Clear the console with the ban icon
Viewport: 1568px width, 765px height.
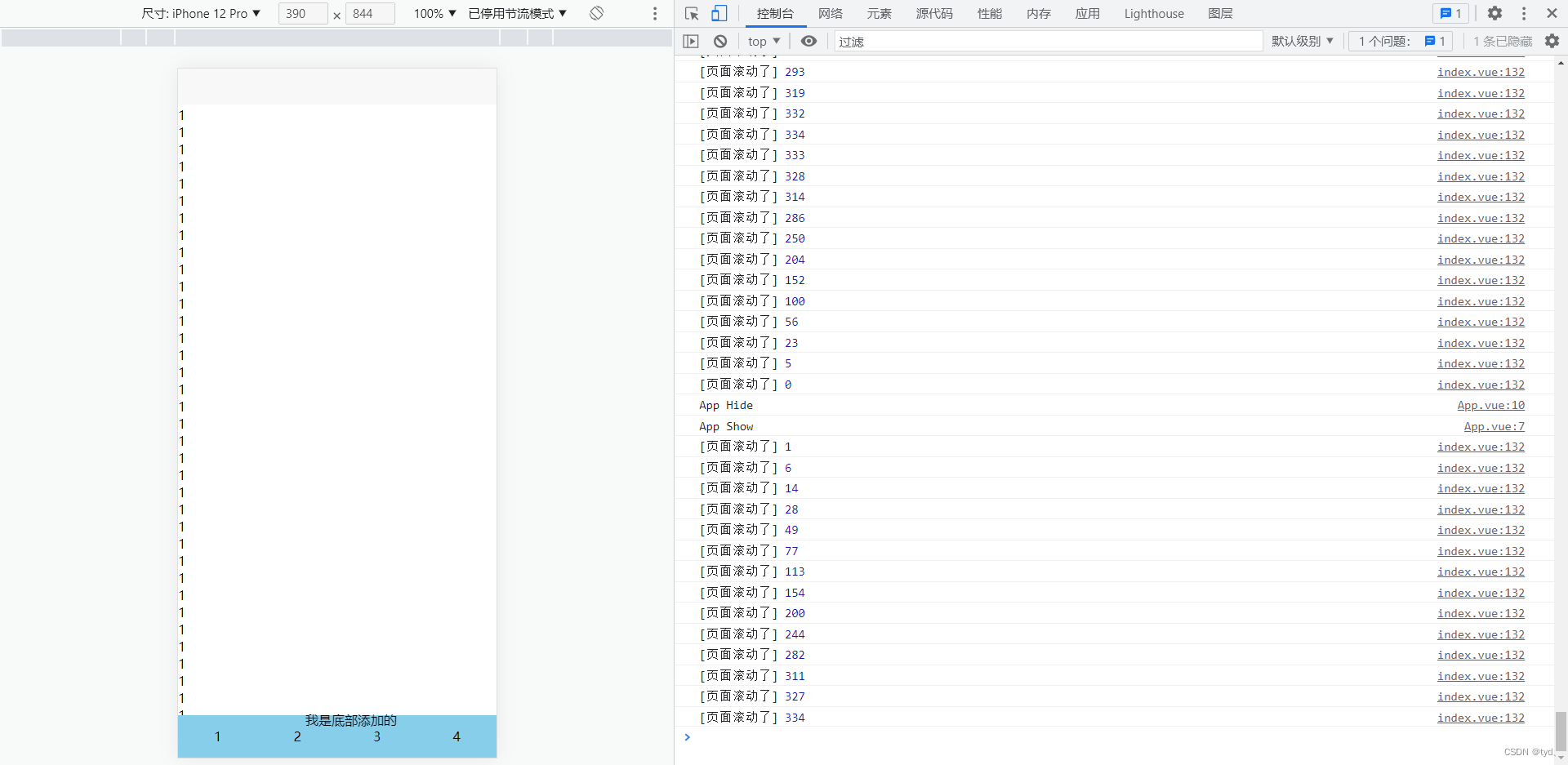[720, 41]
